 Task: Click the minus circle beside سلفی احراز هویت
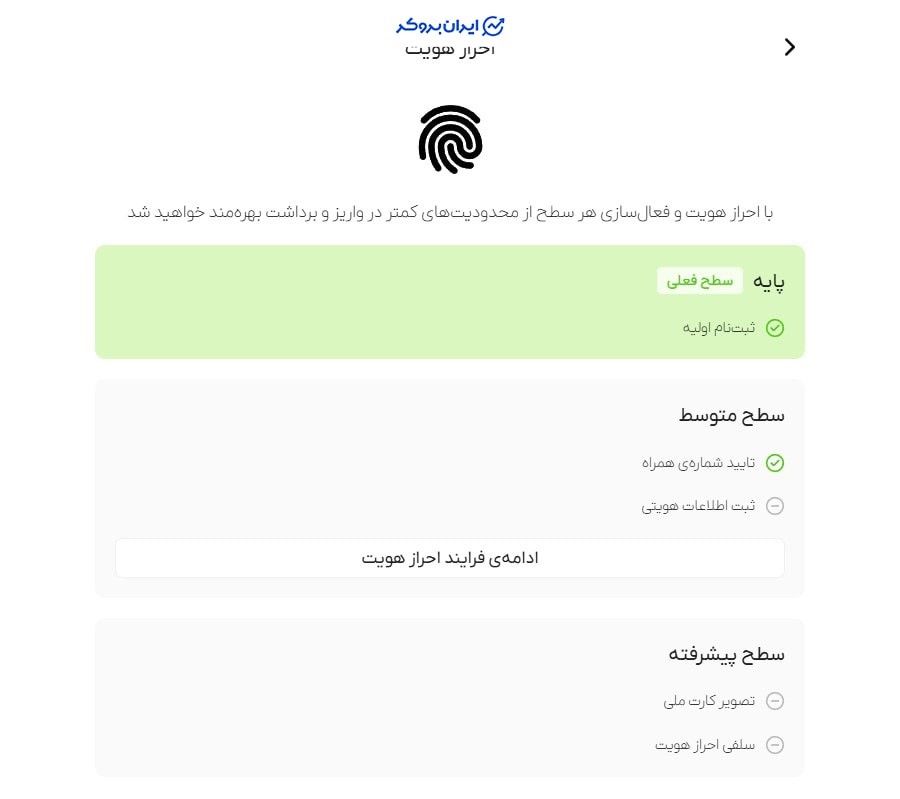pos(775,745)
